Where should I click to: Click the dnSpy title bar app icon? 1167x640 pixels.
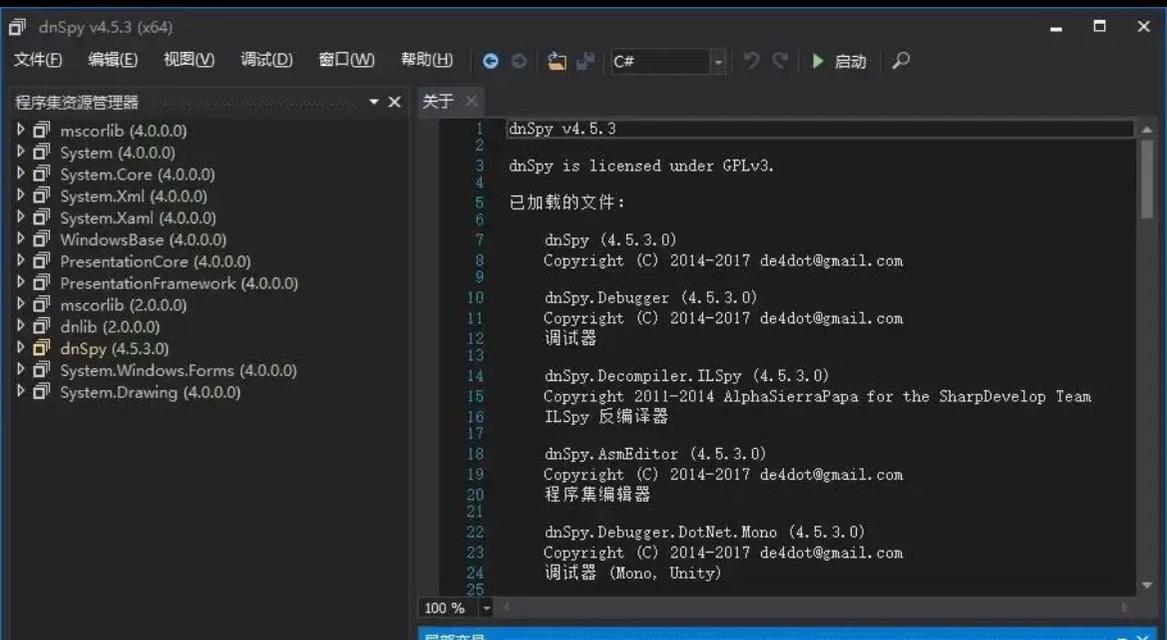pos(17,28)
